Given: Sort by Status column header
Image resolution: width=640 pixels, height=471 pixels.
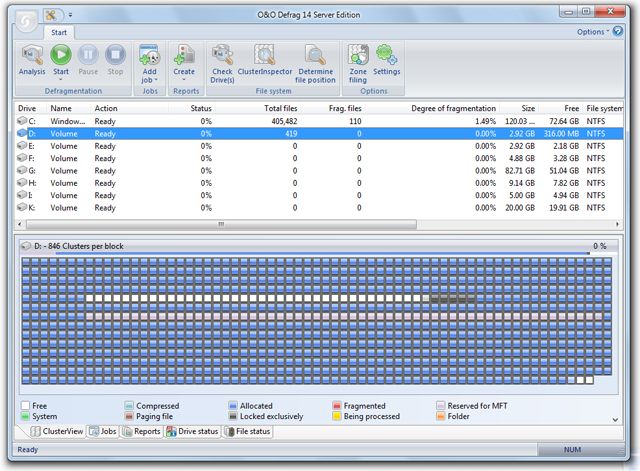Looking at the screenshot, I should coord(201,108).
